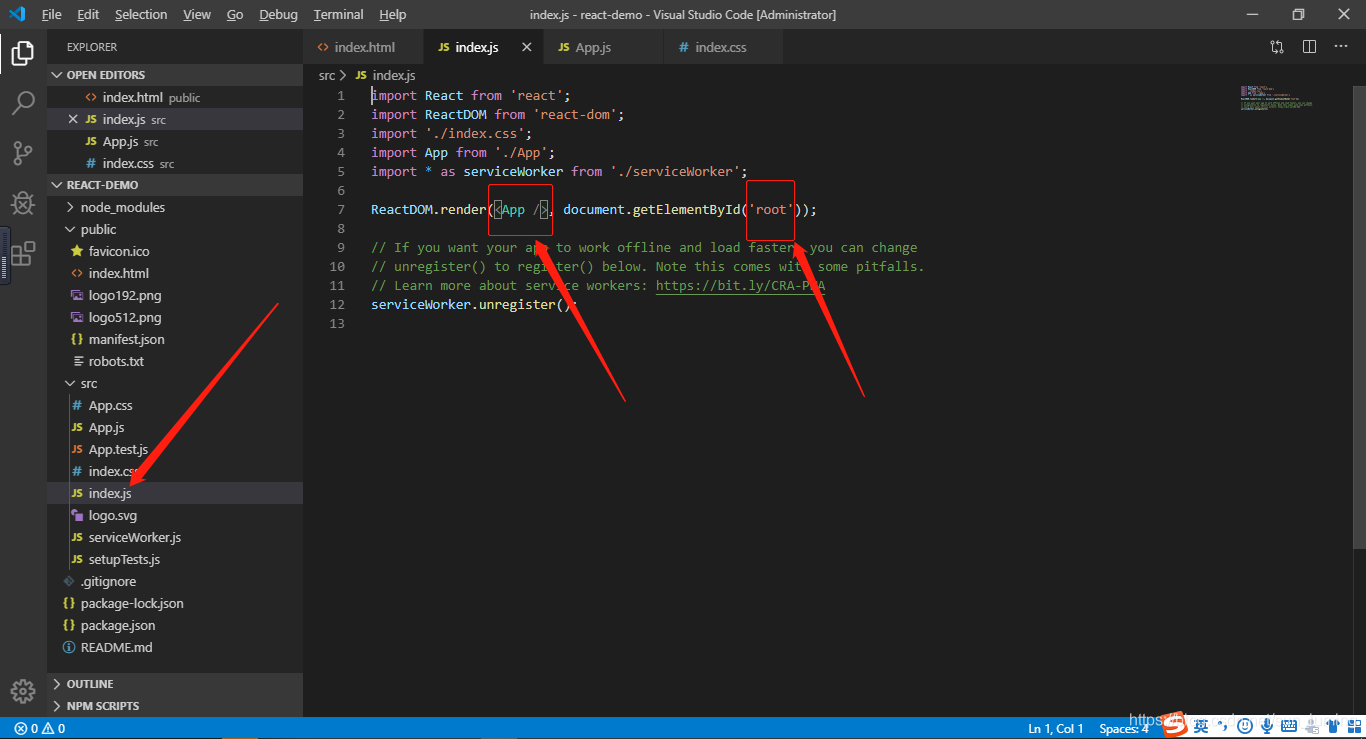
Task: Open the Terminal menu
Action: pyautogui.click(x=338, y=14)
